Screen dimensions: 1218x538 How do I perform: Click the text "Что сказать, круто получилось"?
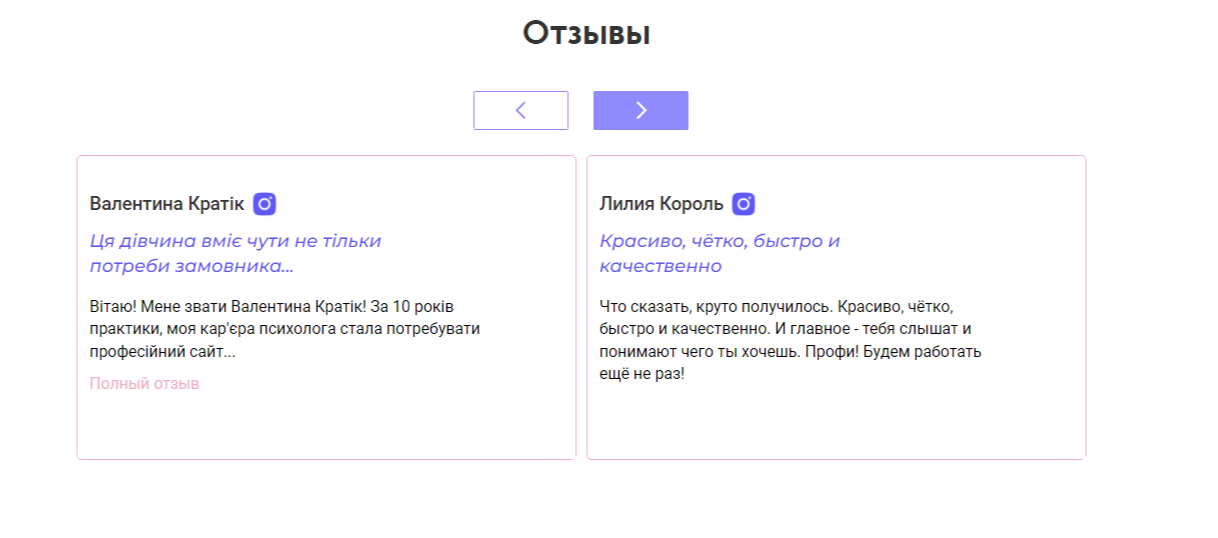click(x=714, y=305)
